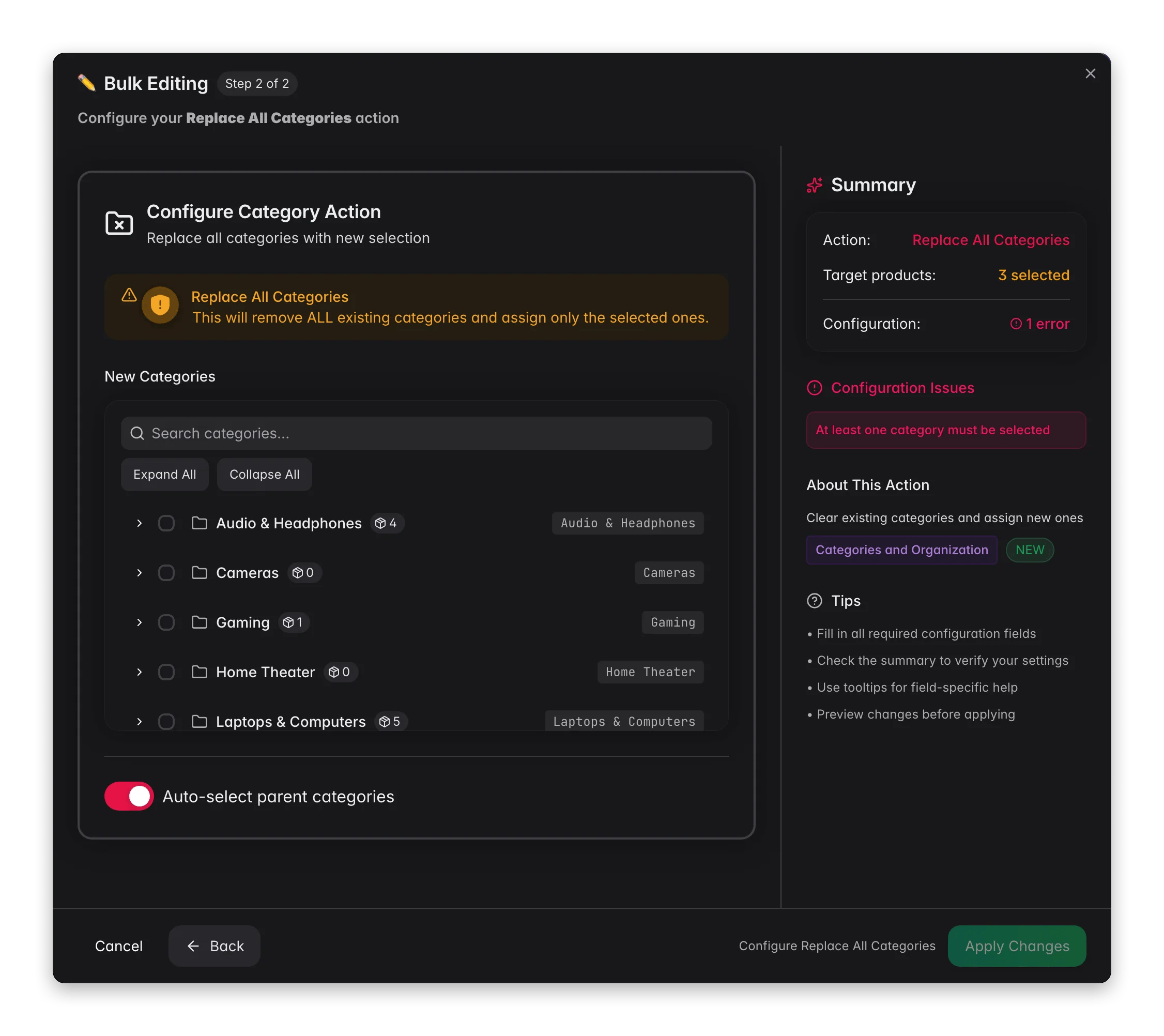The image size is (1164, 1036).
Task: Click the shield alert icon in banner
Action: tap(160, 304)
